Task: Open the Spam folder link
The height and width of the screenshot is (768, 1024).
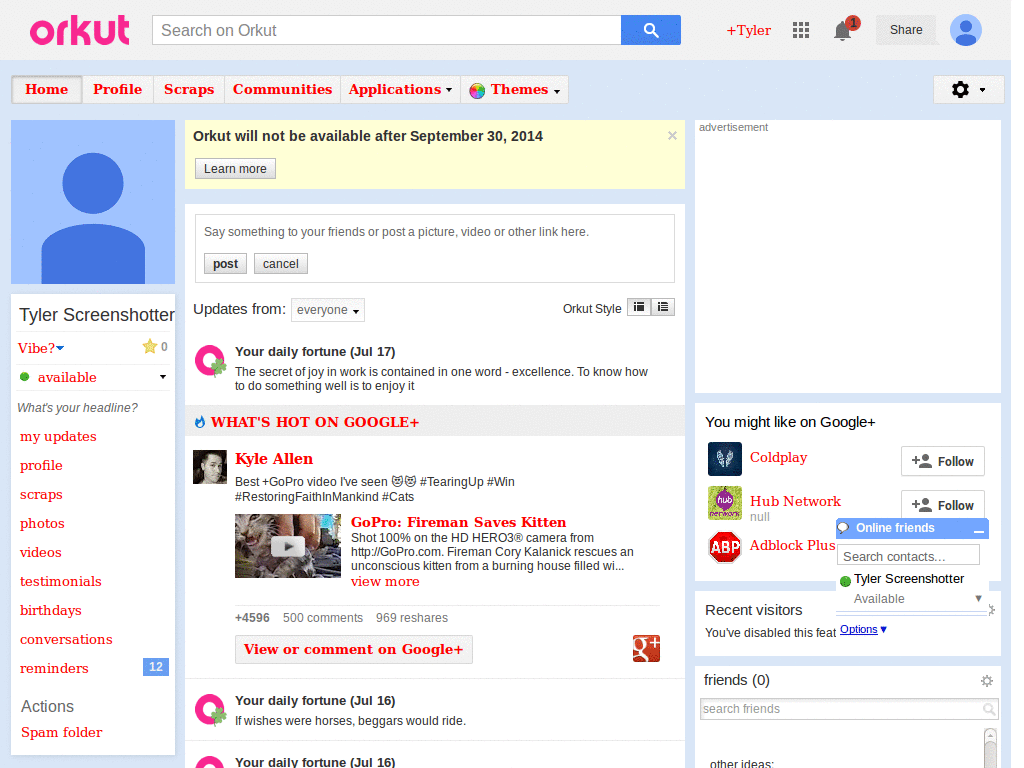Action: [x=61, y=732]
